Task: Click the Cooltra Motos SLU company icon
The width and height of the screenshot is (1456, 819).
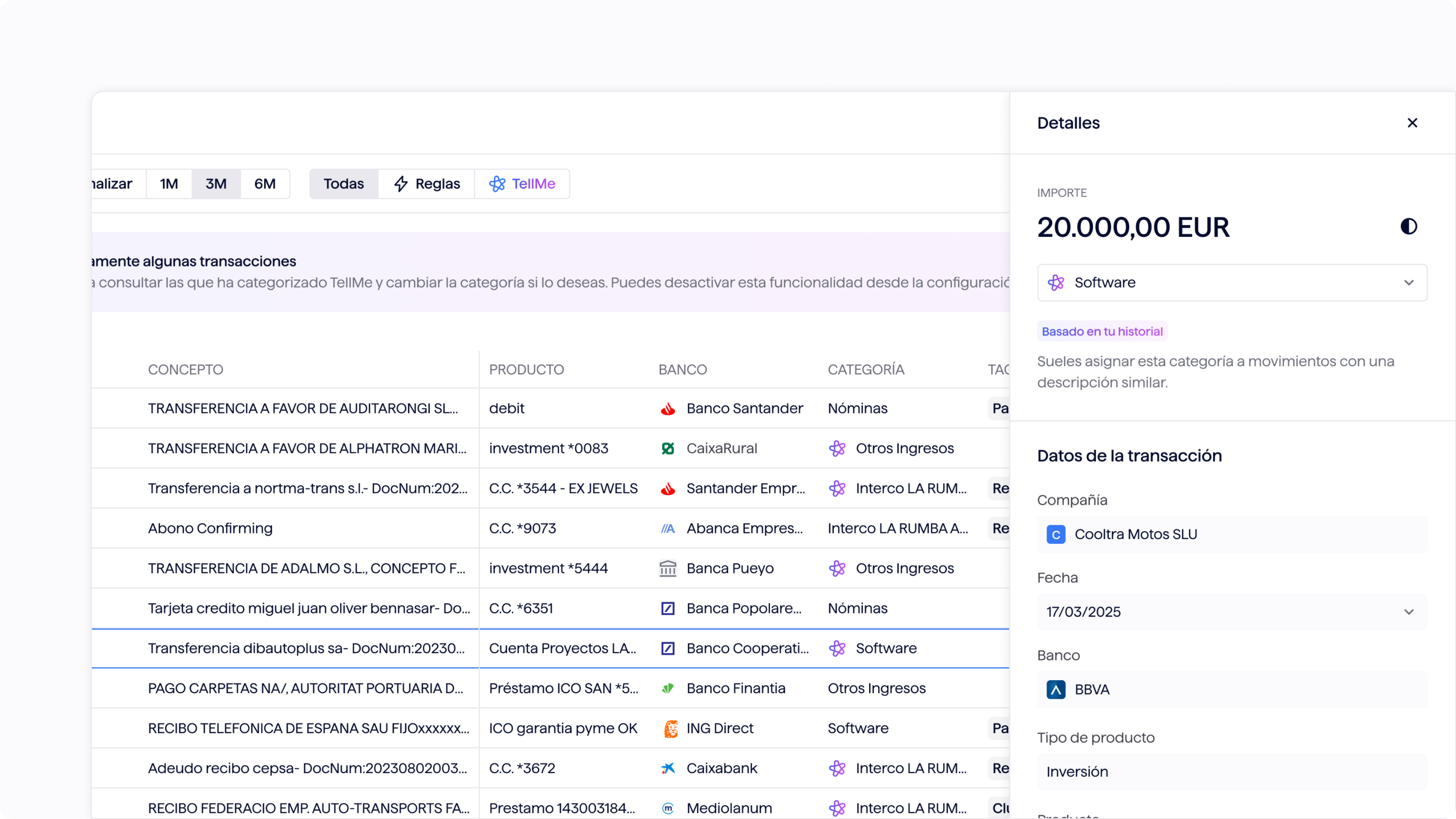Action: point(1056,534)
